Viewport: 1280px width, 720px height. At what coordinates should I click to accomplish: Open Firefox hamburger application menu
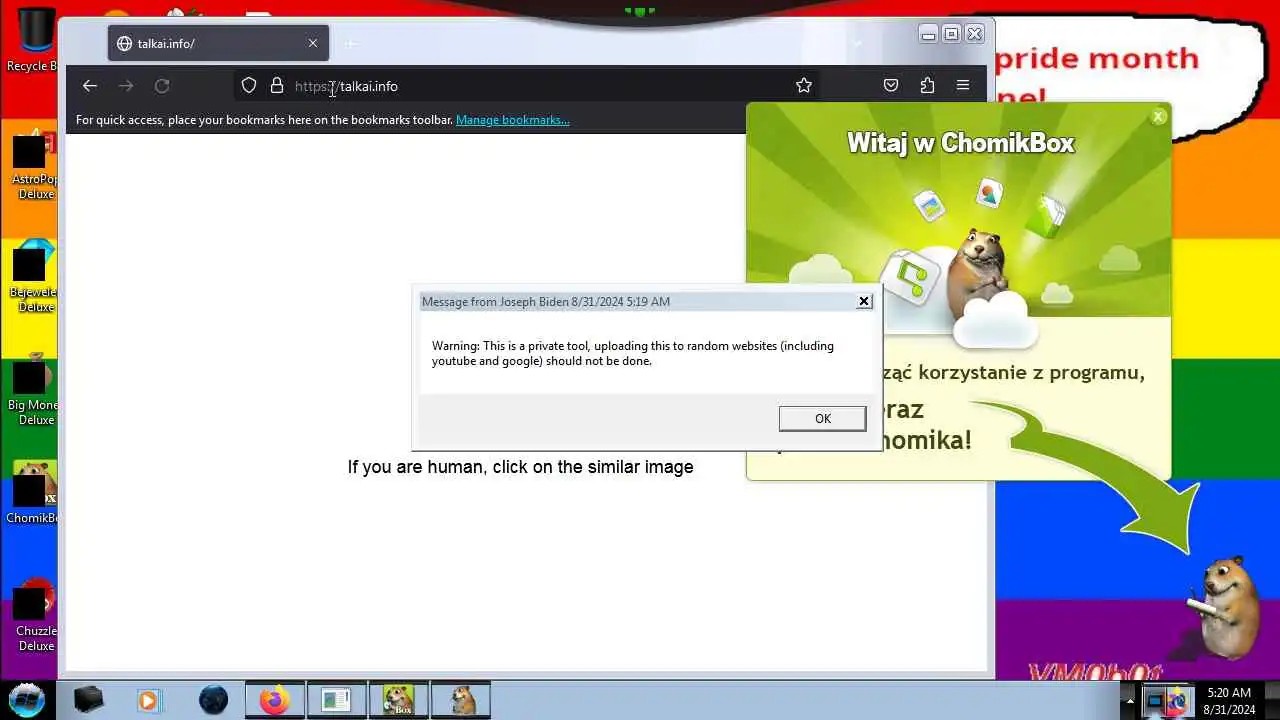click(963, 86)
